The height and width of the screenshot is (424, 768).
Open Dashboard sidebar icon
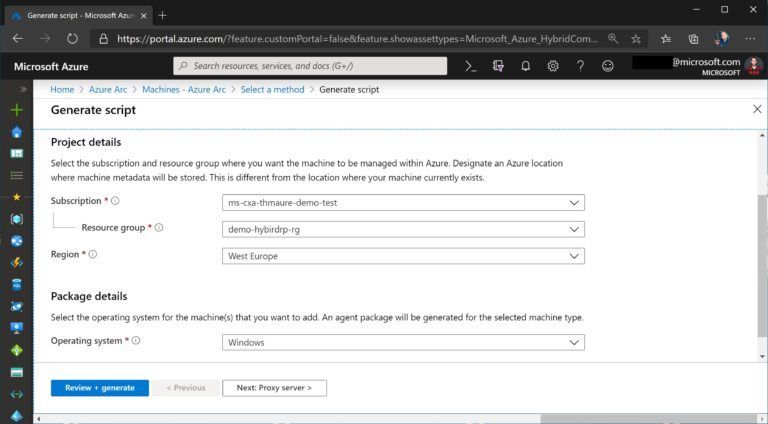click(17, 154)
